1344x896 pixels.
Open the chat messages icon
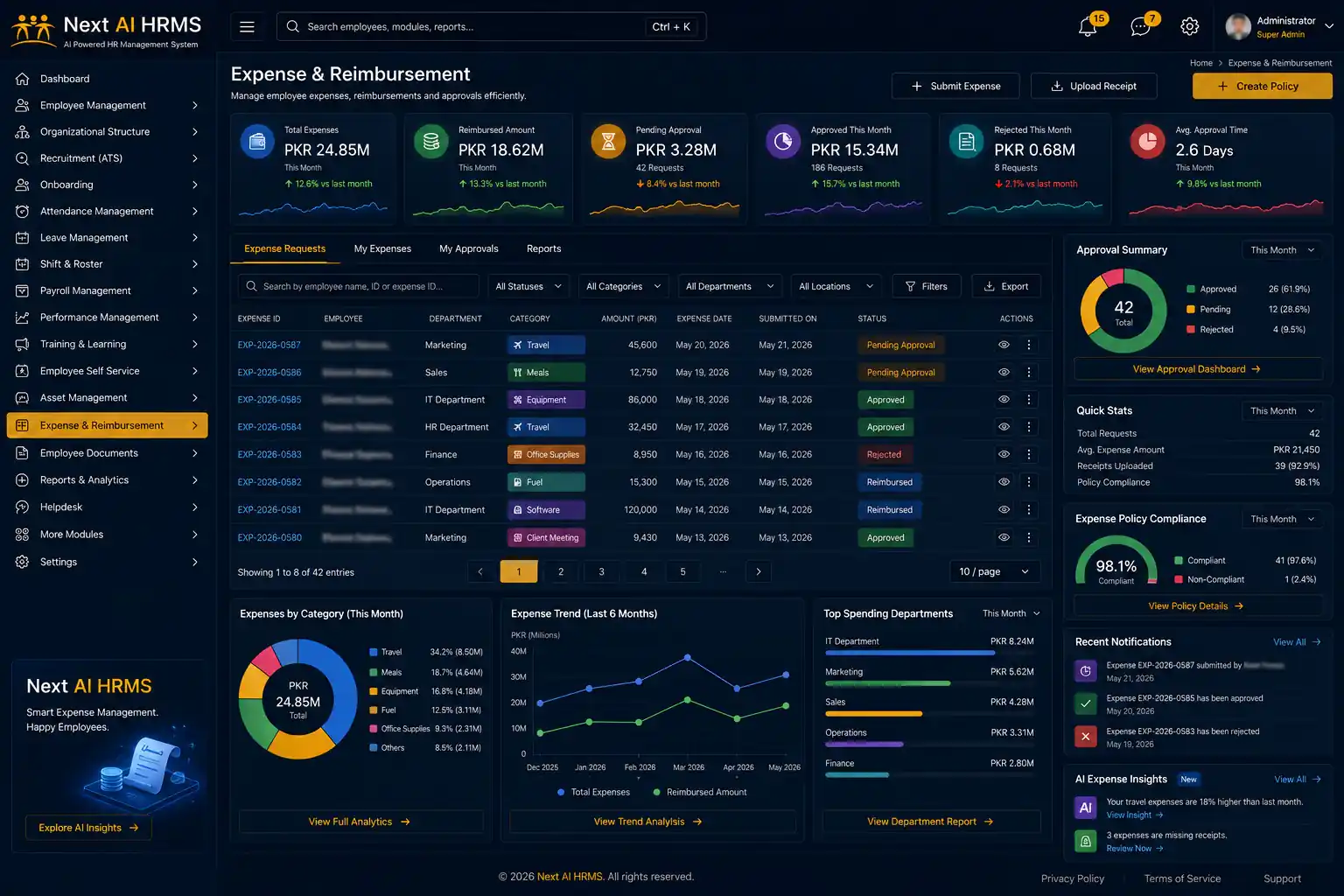1140,27
